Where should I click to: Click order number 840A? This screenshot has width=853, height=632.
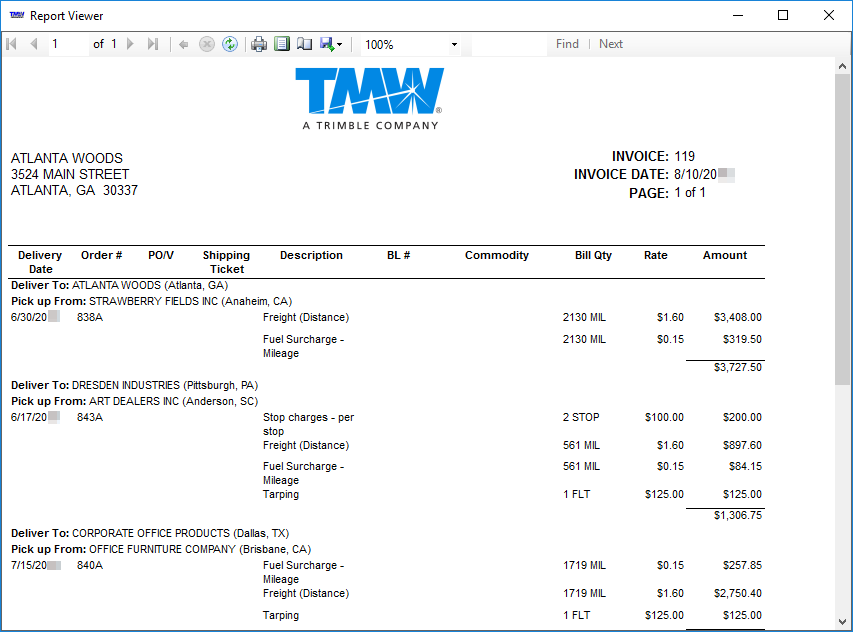[x=90, y=565]
